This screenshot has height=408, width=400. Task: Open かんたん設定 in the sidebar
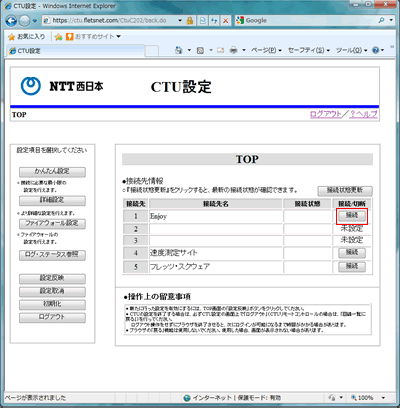click(x=52, y=172)
